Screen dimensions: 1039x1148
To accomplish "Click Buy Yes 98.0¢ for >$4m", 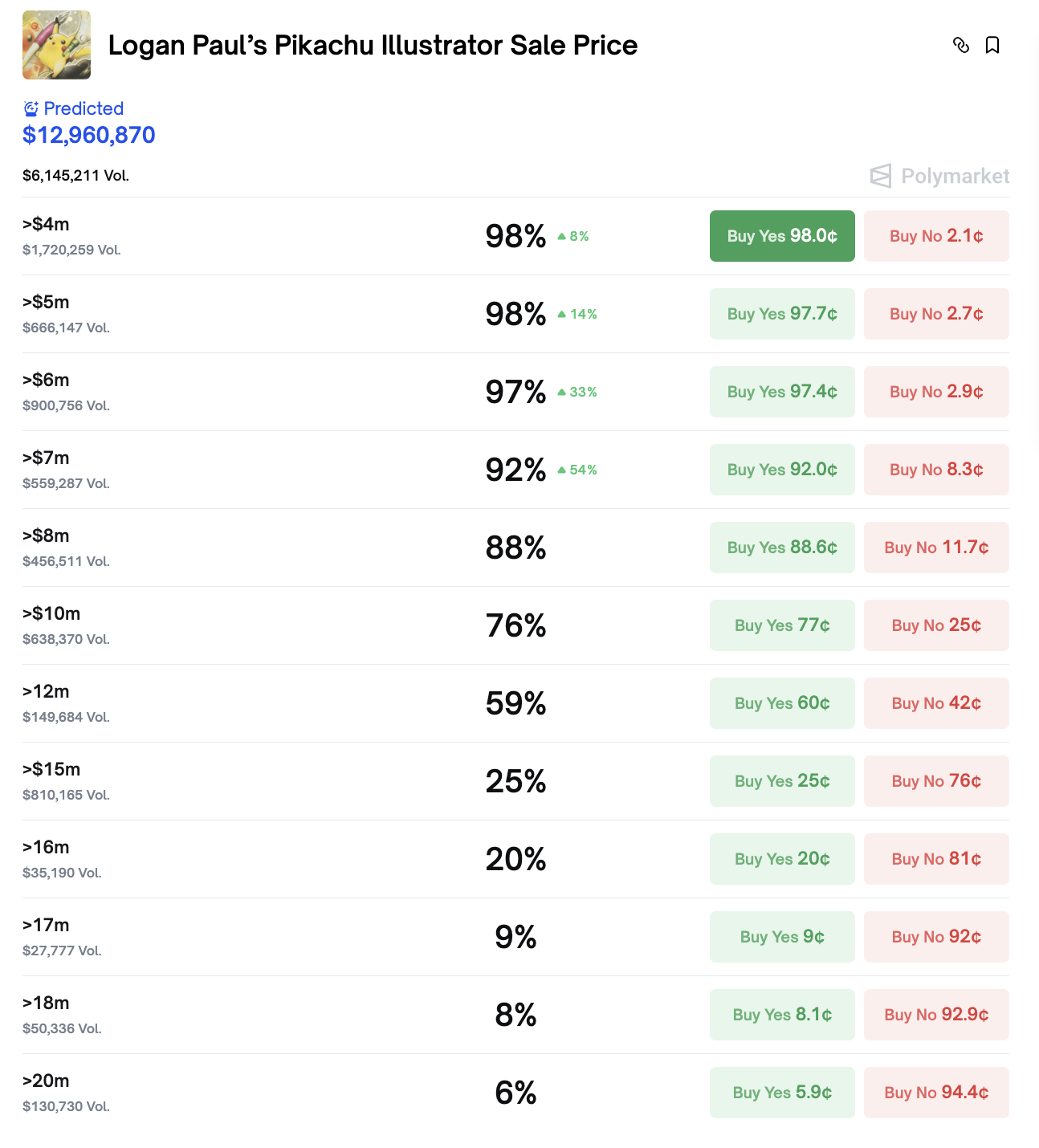I will pos(782,236).
